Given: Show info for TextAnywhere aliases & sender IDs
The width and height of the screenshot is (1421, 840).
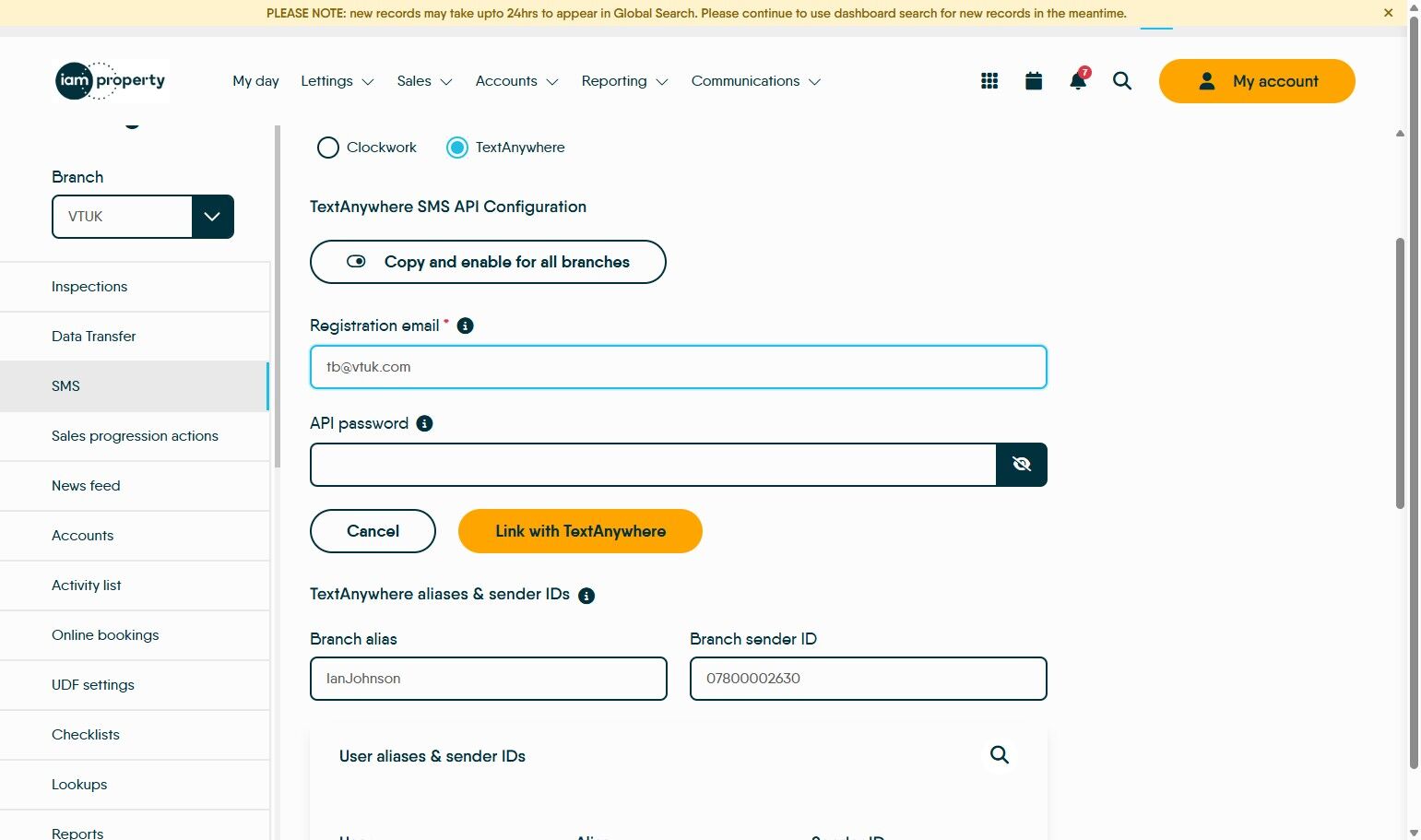Looking at the screenshot, I should (586, 596).
